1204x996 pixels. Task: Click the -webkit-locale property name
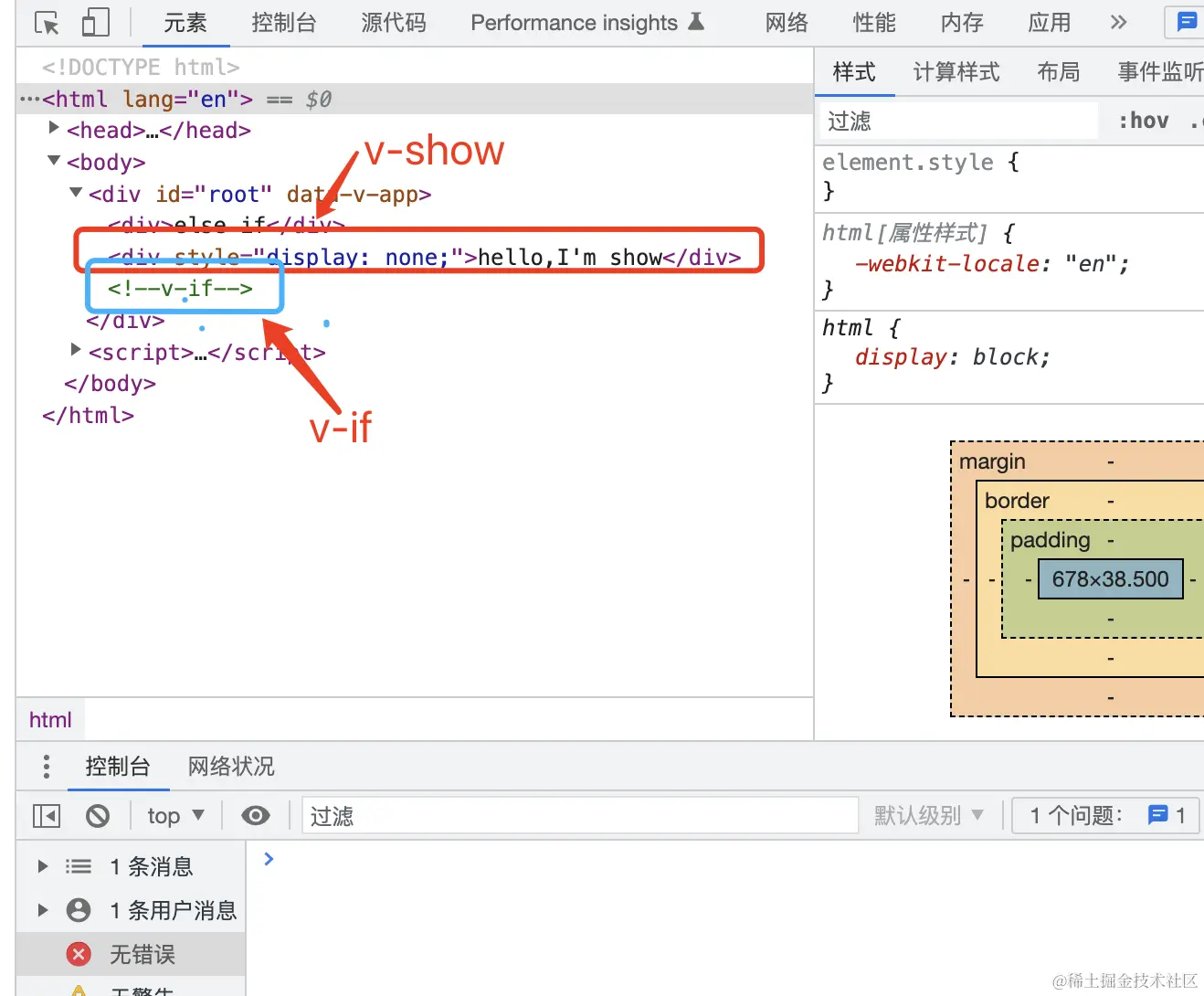(947, 264)
